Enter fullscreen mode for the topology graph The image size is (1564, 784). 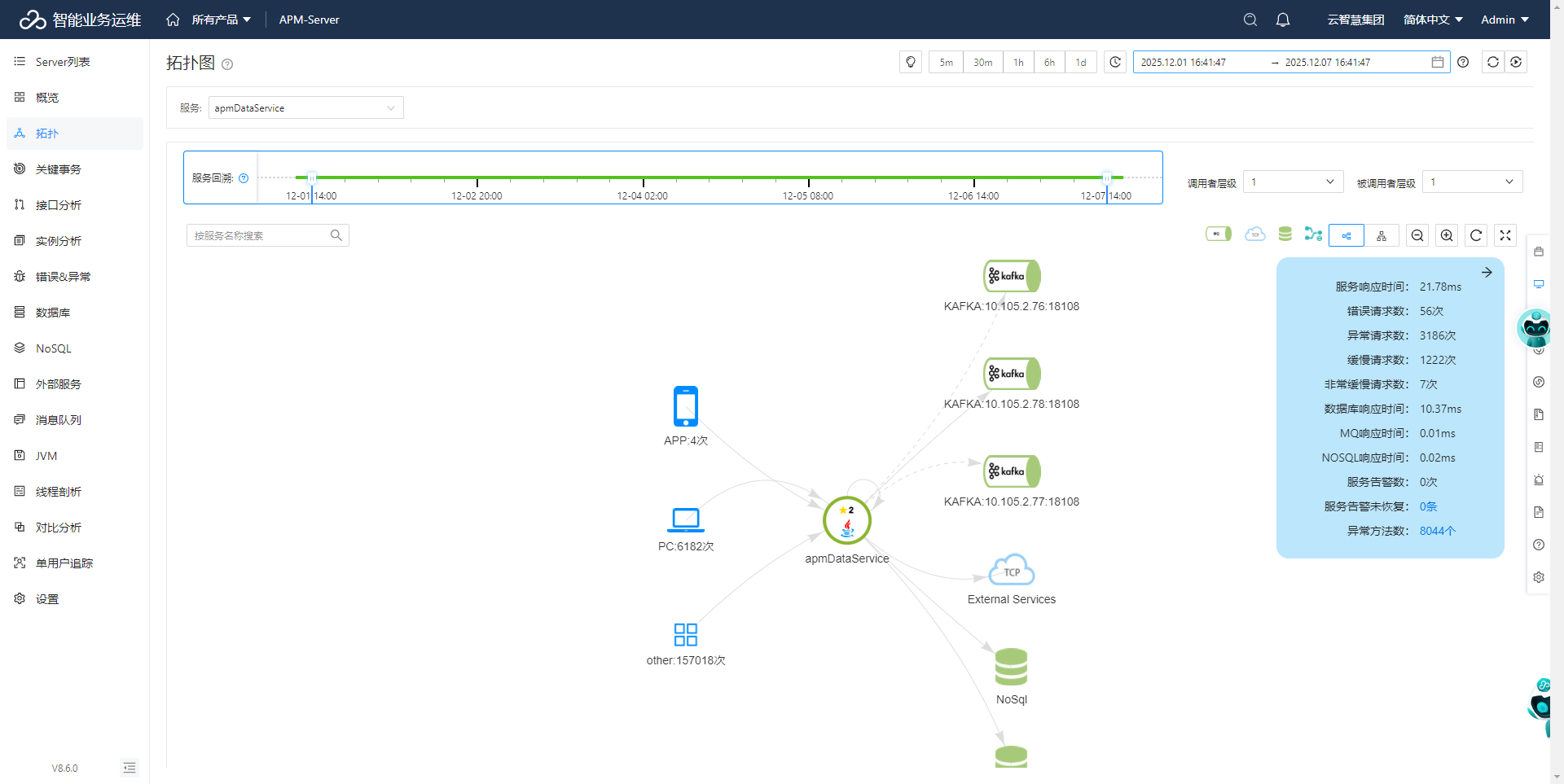coord(1505,235)
